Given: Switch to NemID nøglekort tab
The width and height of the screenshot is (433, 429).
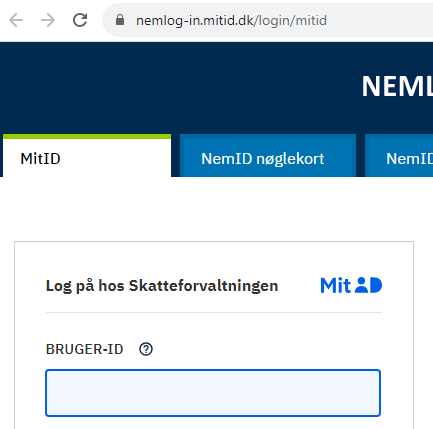Looking at the screenshot, I should pos(268,156).
